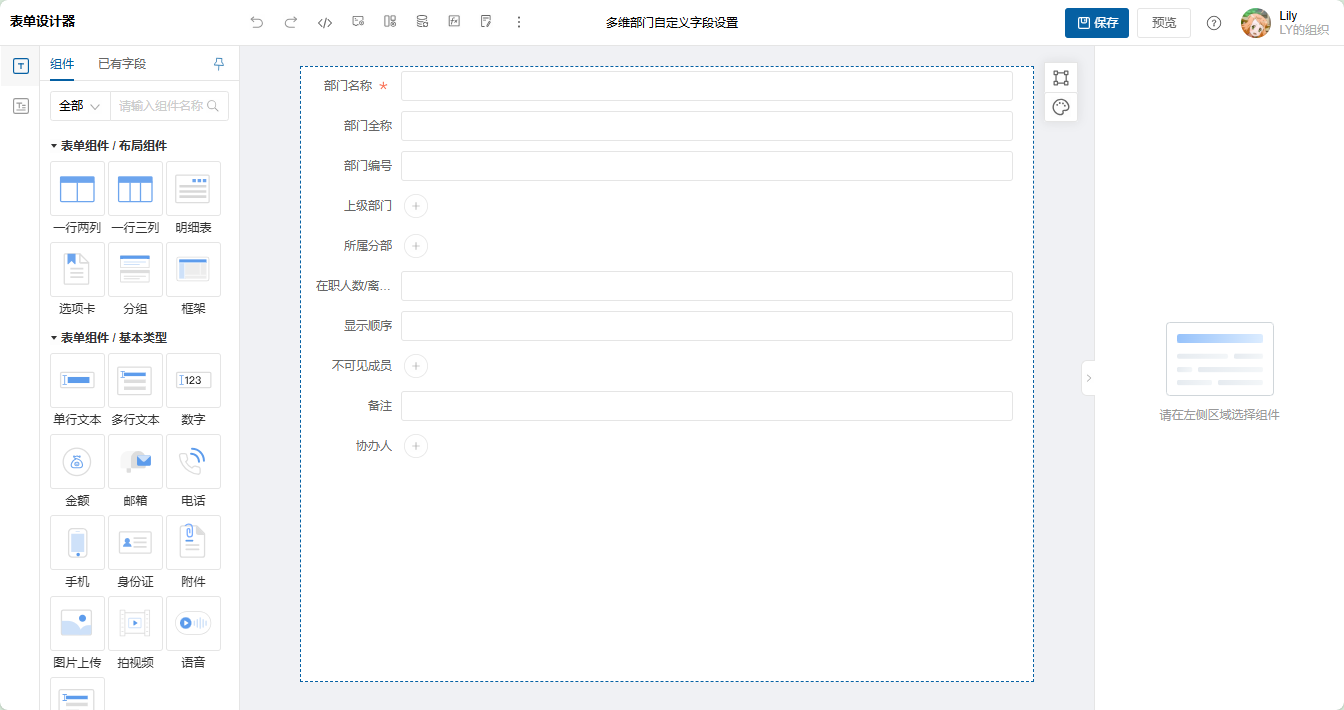
Task: Add a 协办人 with plus button
Action: point(416,446)
